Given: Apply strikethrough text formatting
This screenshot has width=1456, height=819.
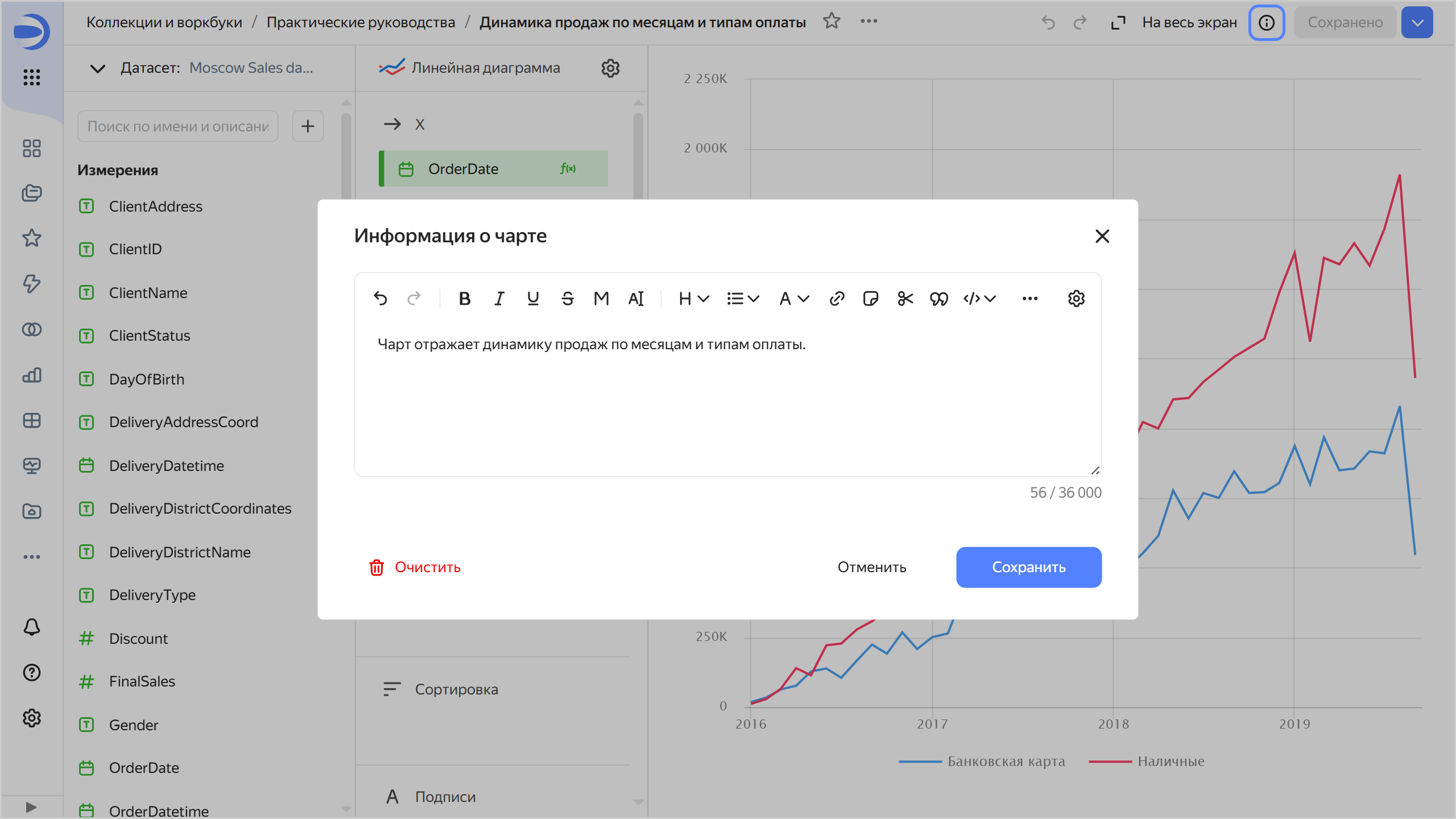Looking at the screenshot, I should (567, 299).
